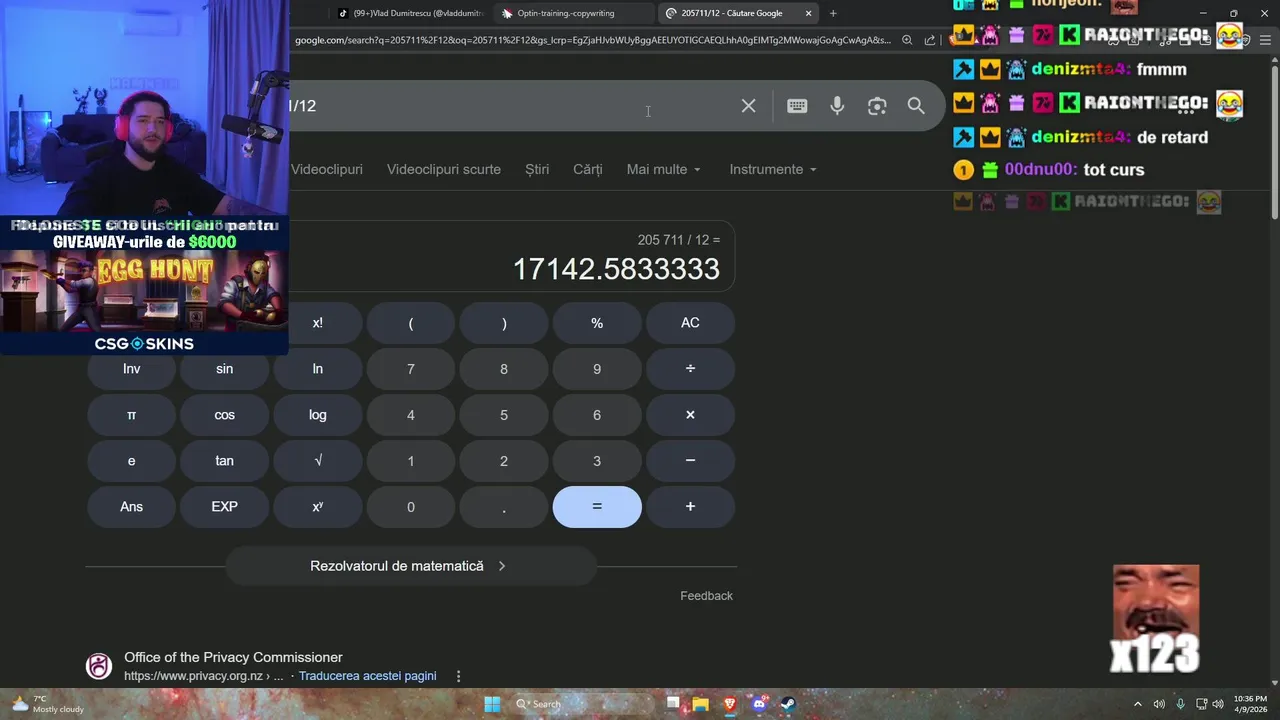
Task: Open File Explorer from the taskbar
Action: pyautogui.click(x=701, y=704)
